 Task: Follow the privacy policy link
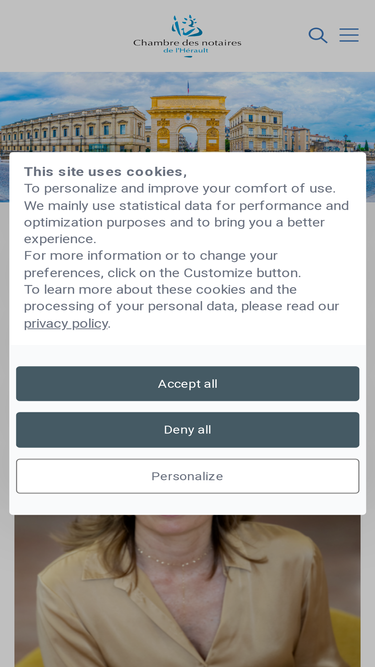tap(66, 324)
